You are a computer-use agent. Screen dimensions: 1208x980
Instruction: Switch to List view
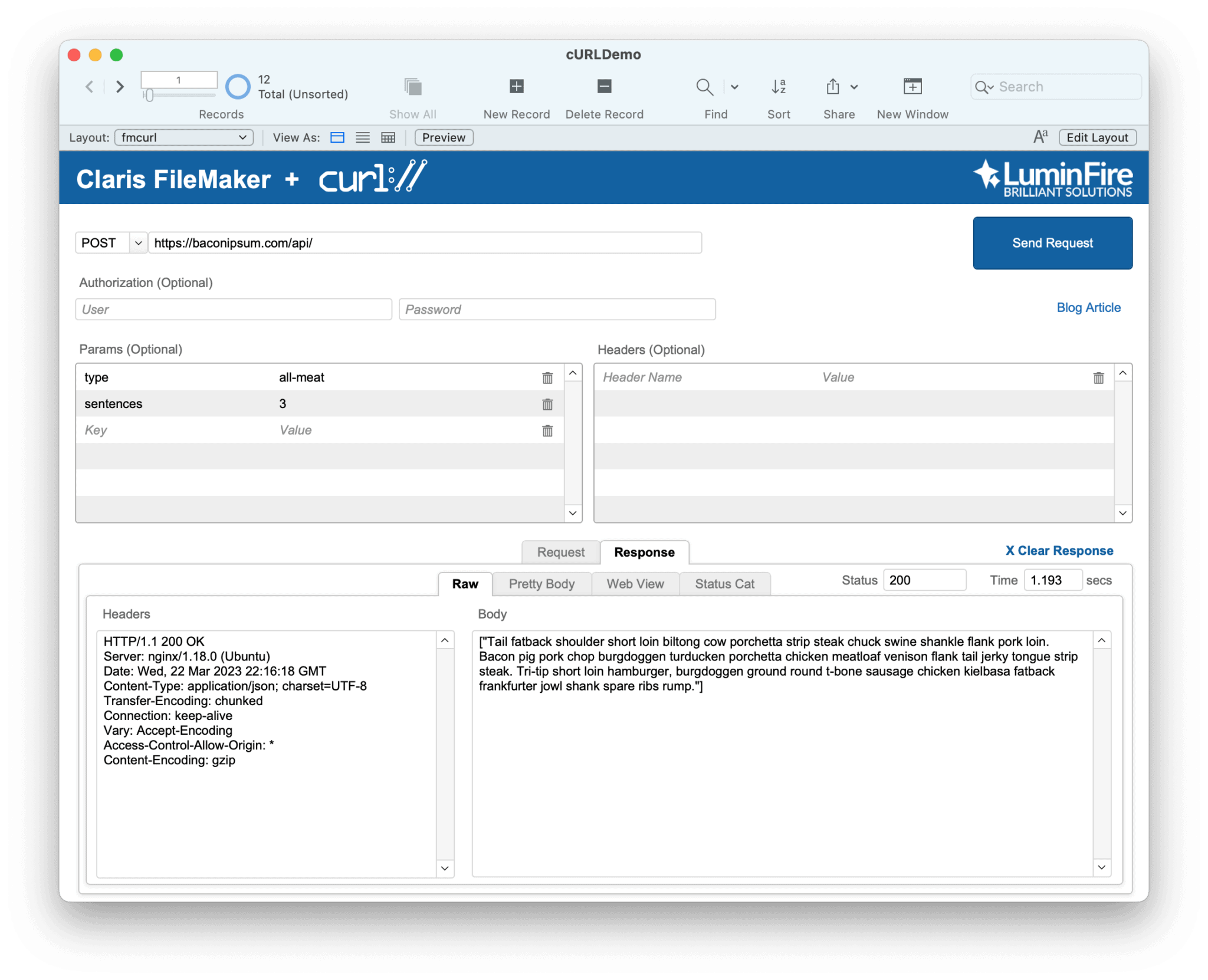coord(362,137)
